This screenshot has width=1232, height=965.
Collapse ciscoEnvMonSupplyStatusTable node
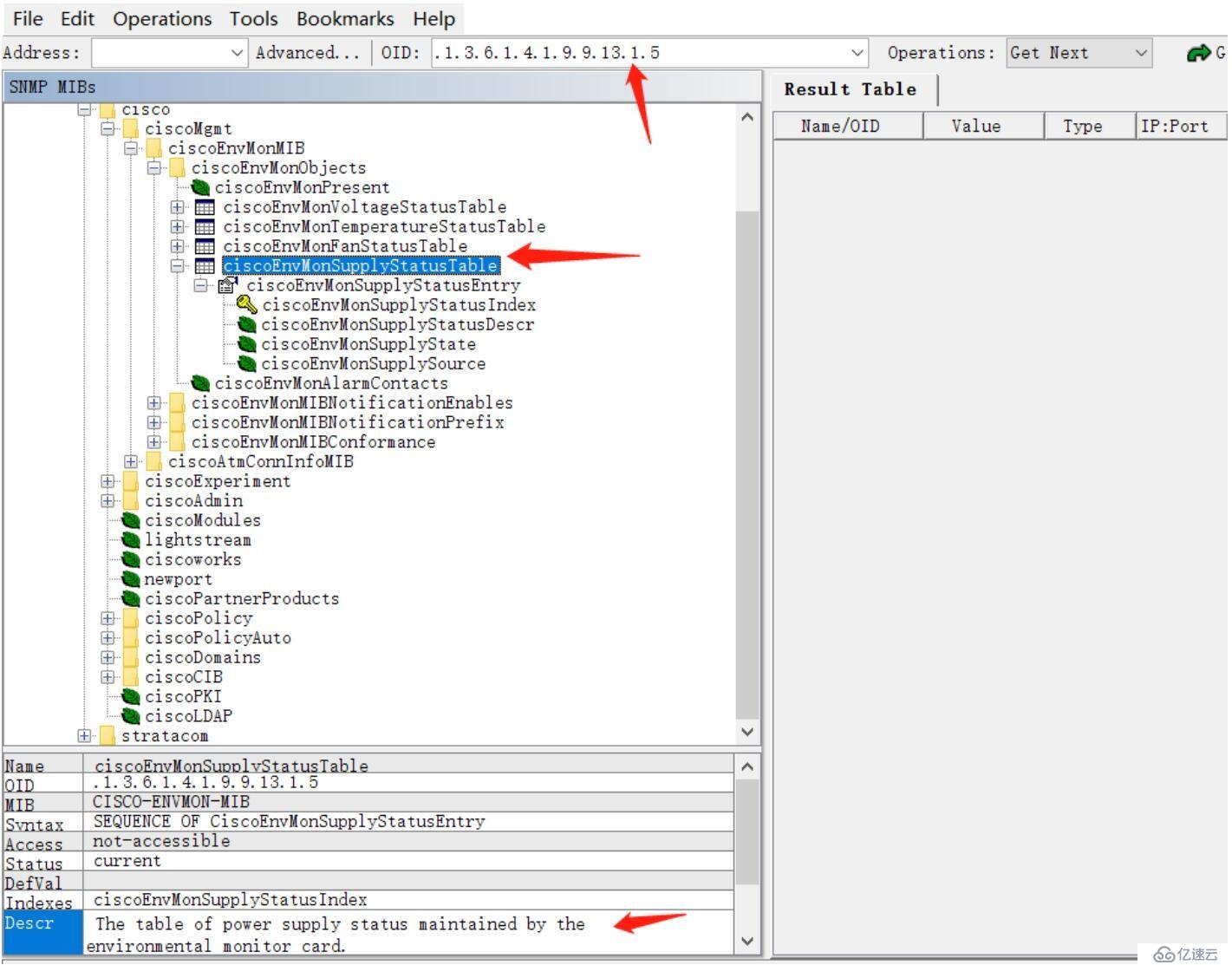178,266
